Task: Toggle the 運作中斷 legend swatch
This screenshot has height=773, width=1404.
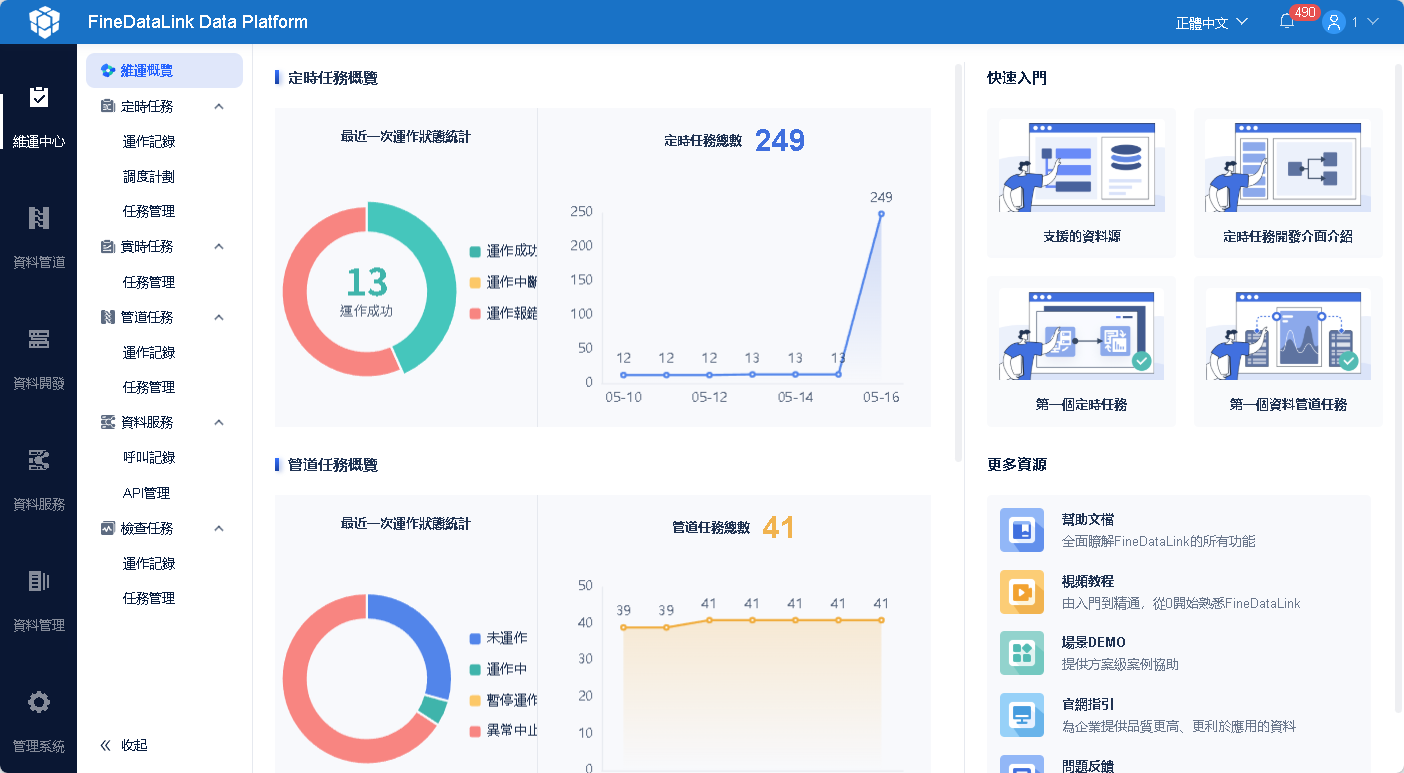Action: (x=475, y=282)
